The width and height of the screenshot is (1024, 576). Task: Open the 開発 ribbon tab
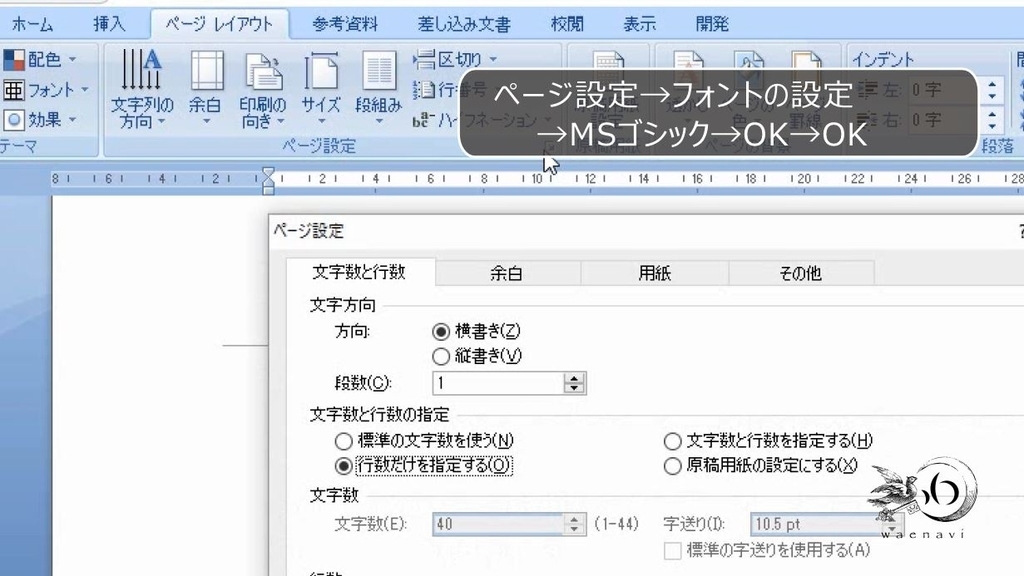coord(712,24)
